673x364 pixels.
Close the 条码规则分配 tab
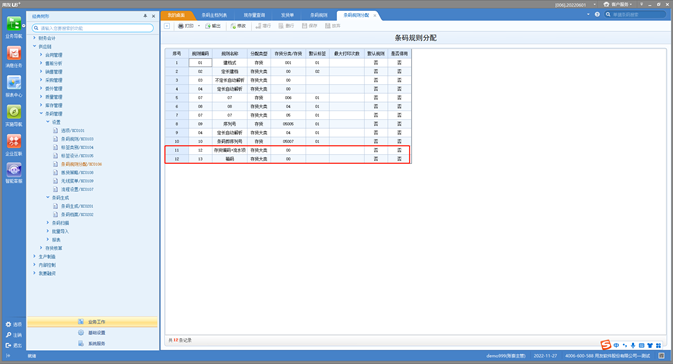375,15
